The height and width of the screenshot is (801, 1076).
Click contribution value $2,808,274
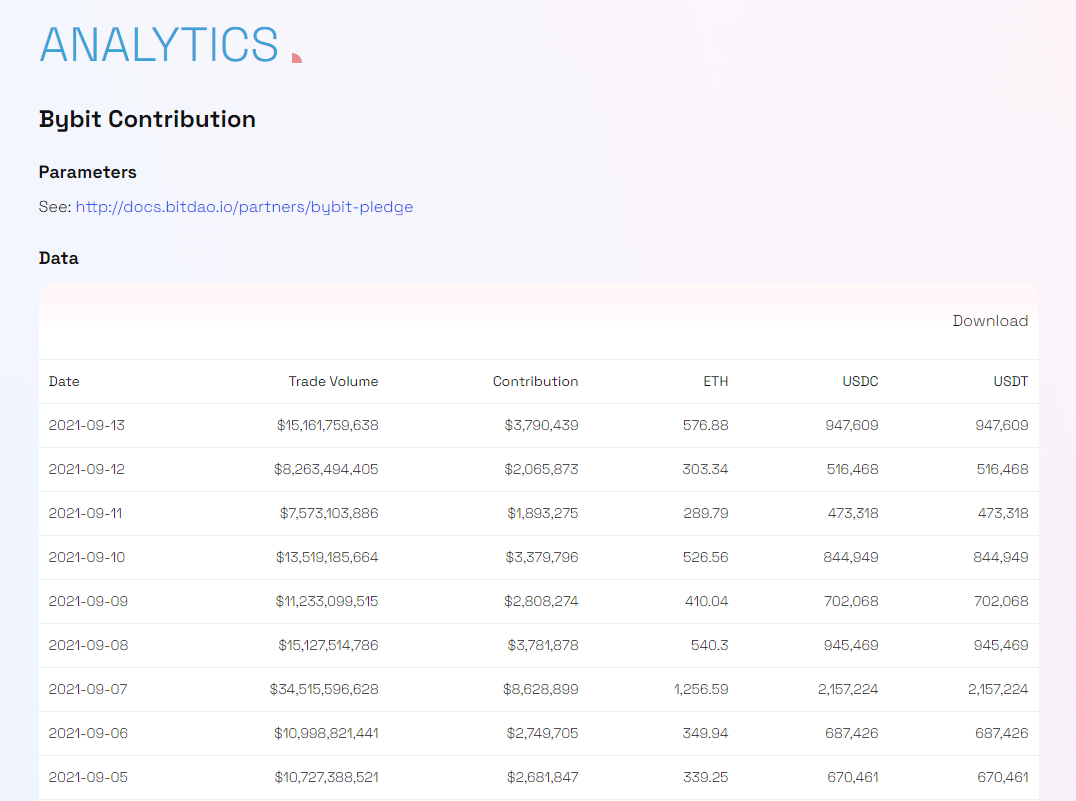point(541,601)
